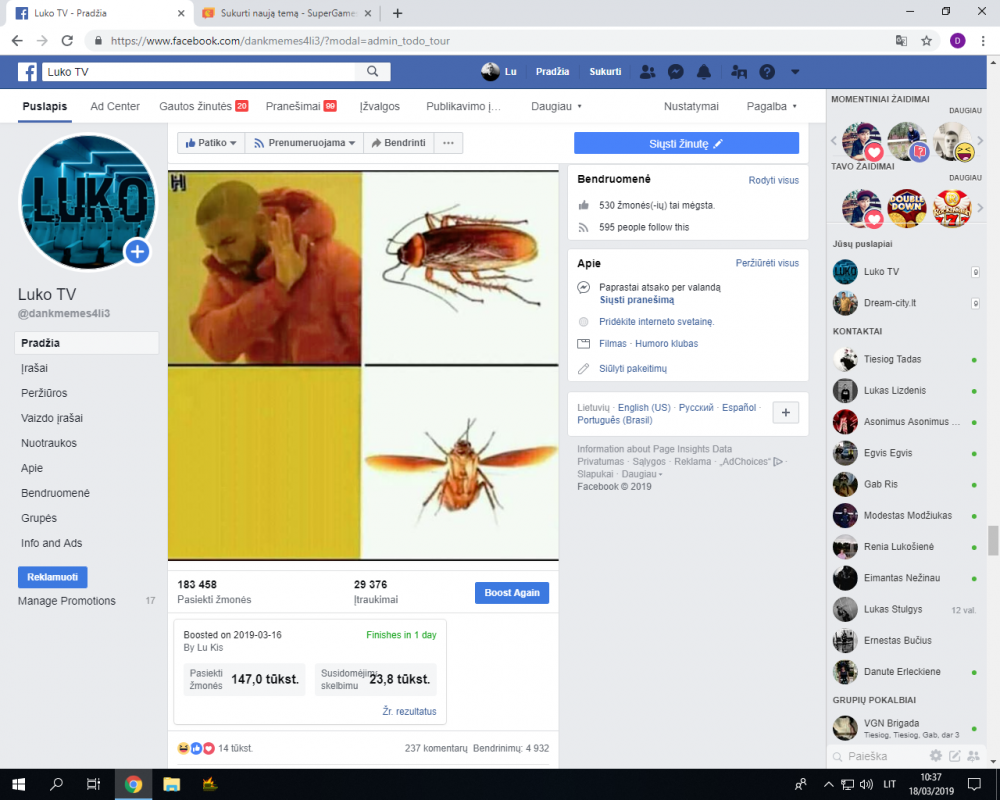The image size is (1000, 800).
Task: Bookmark this page with the star icon
Action: 927,41
